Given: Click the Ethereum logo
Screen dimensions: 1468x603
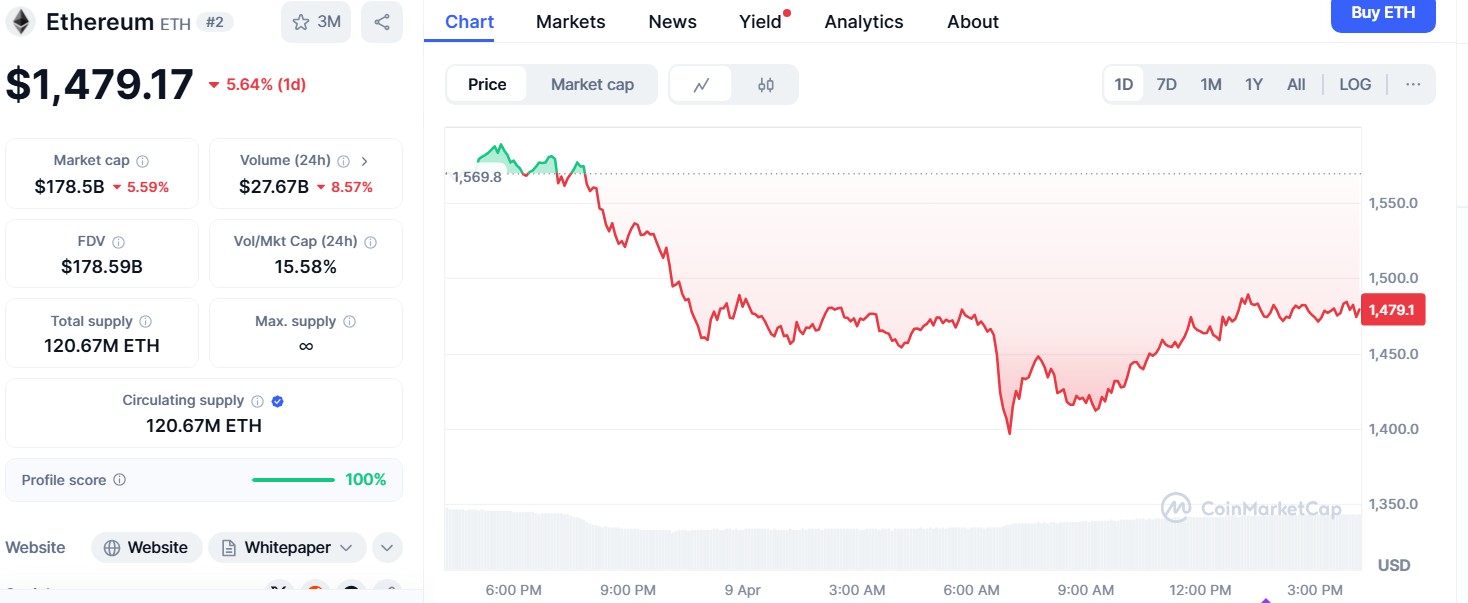Looking at the screenshot, I should tap(22, 21).
